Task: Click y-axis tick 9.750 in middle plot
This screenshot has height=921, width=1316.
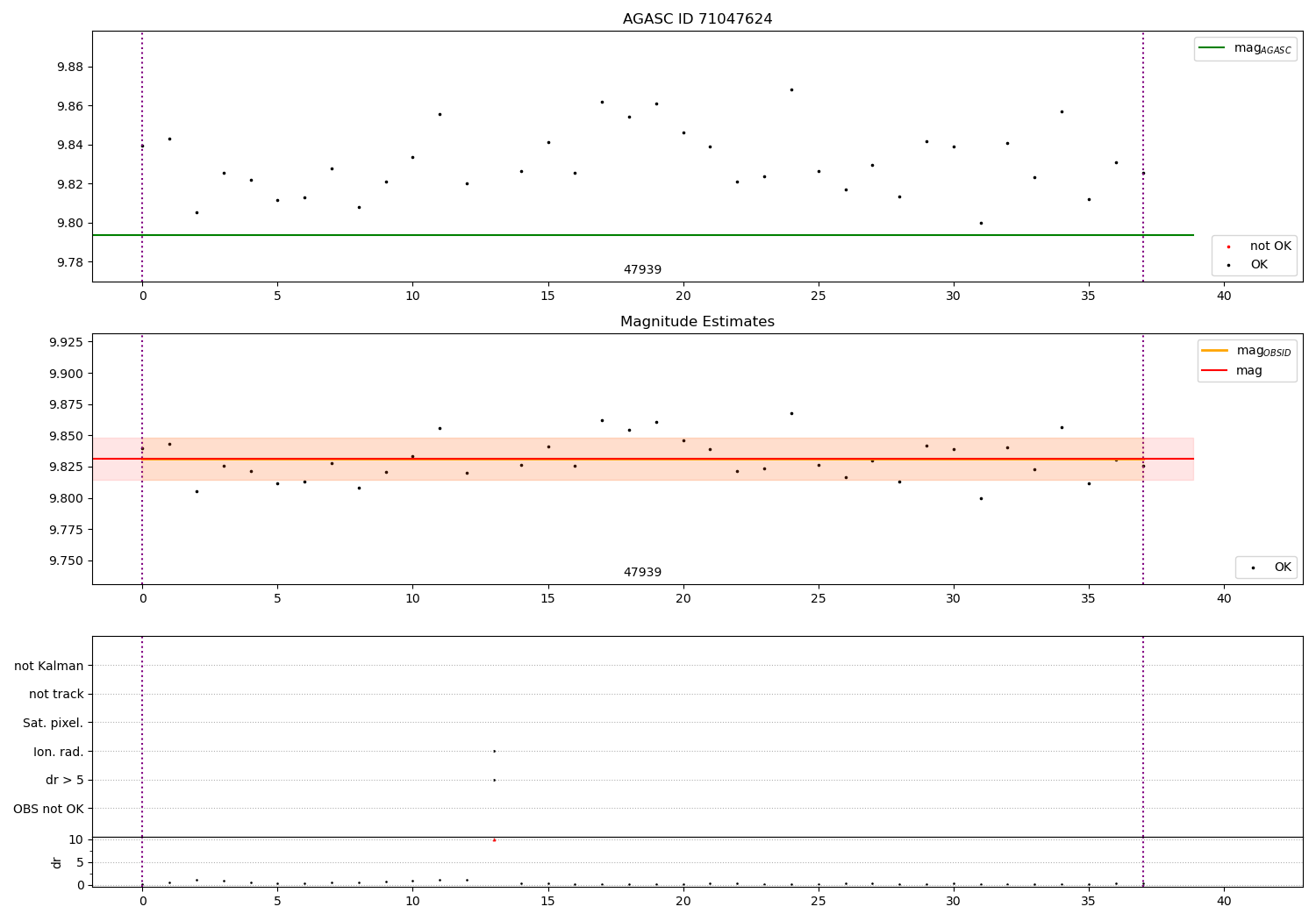Action: coord(67,561)
